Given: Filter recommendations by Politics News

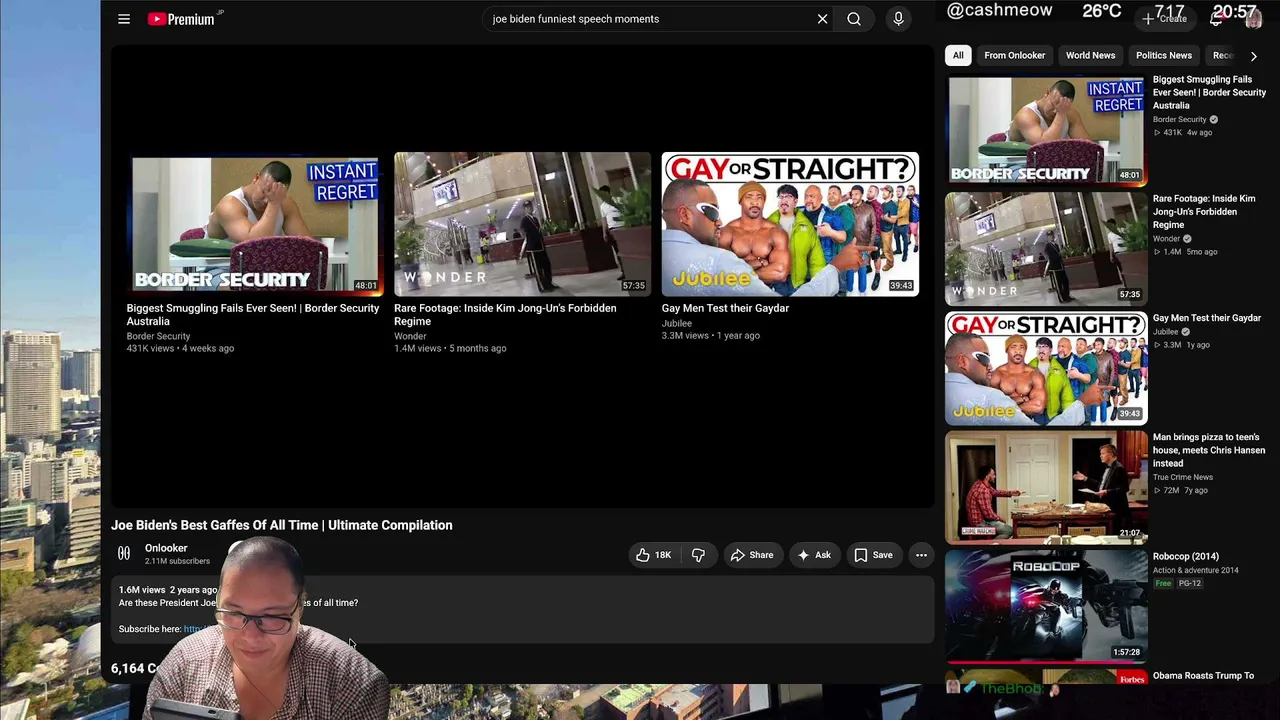Looking at the screenshot, I should 1163,56.
